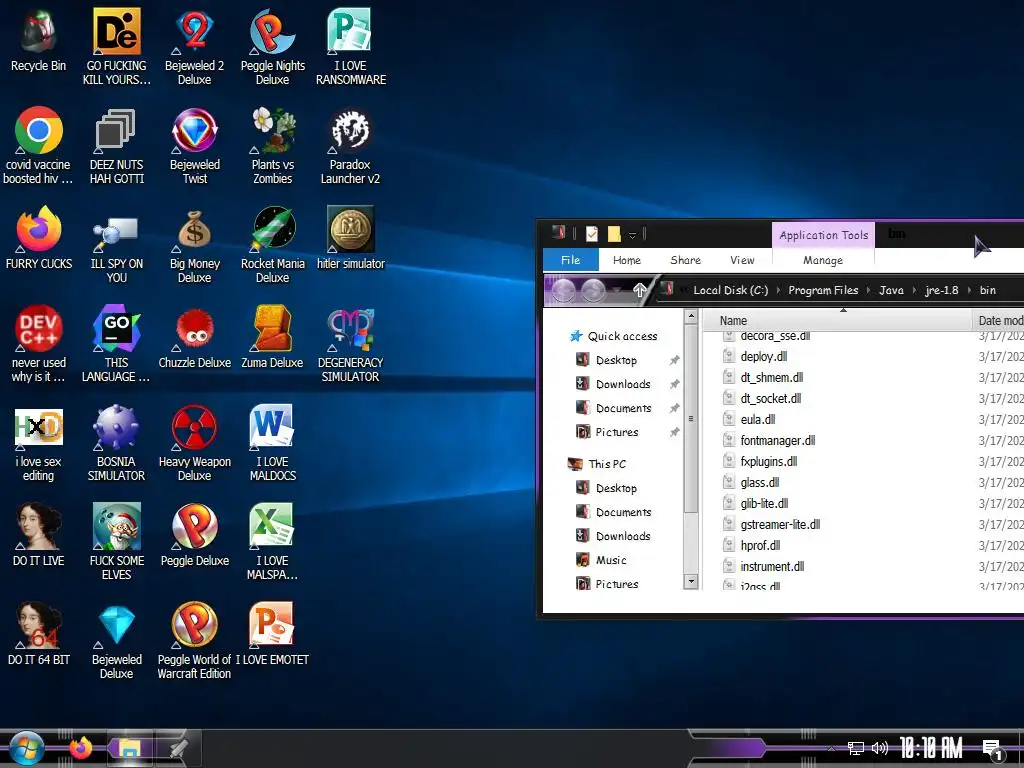Click pin icon beside Pictures

click(674, 432)
